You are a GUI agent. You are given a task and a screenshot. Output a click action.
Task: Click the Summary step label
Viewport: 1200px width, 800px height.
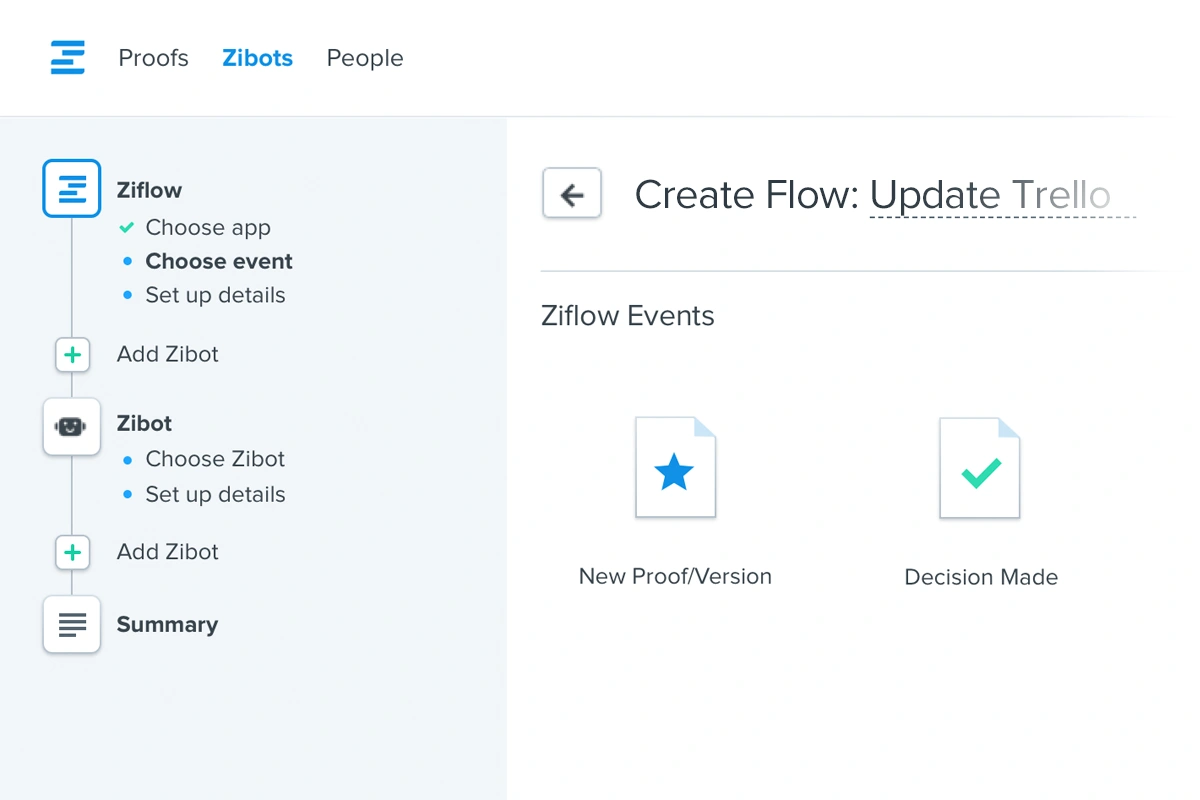(x=167, y=625)
